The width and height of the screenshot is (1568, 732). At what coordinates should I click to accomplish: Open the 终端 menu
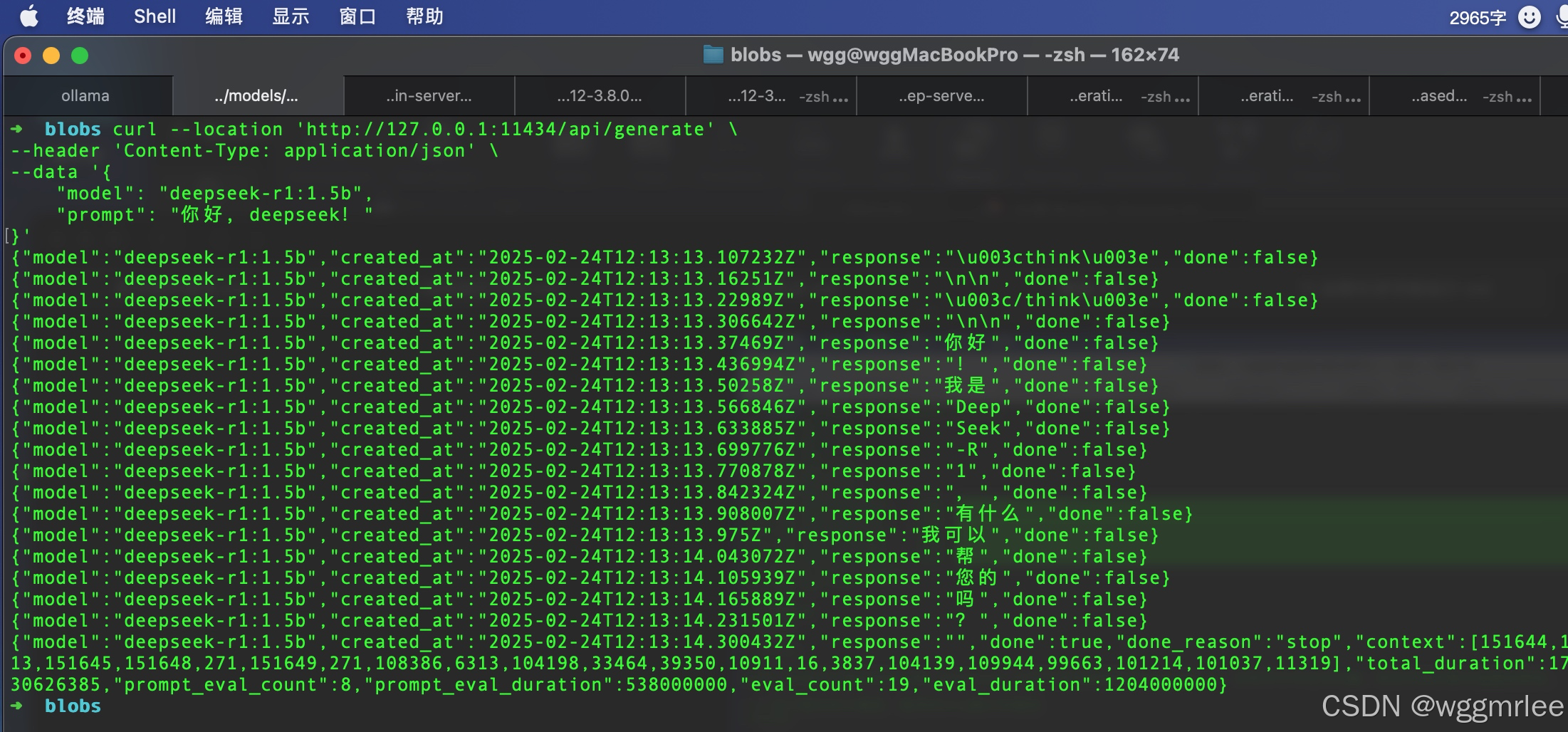coord(85,16)
